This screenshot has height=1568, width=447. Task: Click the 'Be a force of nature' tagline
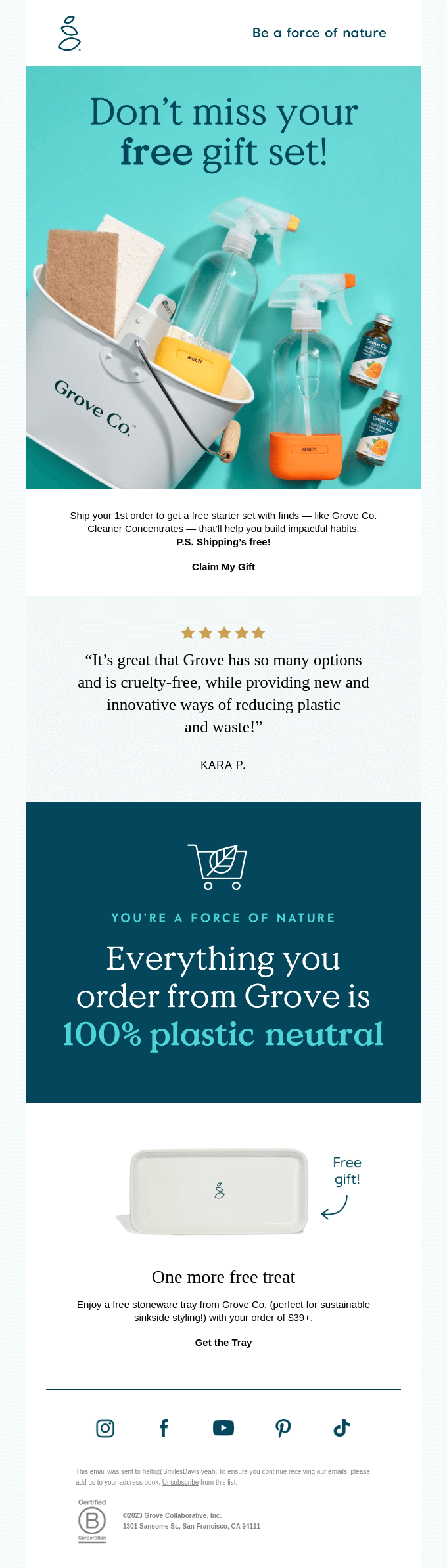click(x=319, y=34)
